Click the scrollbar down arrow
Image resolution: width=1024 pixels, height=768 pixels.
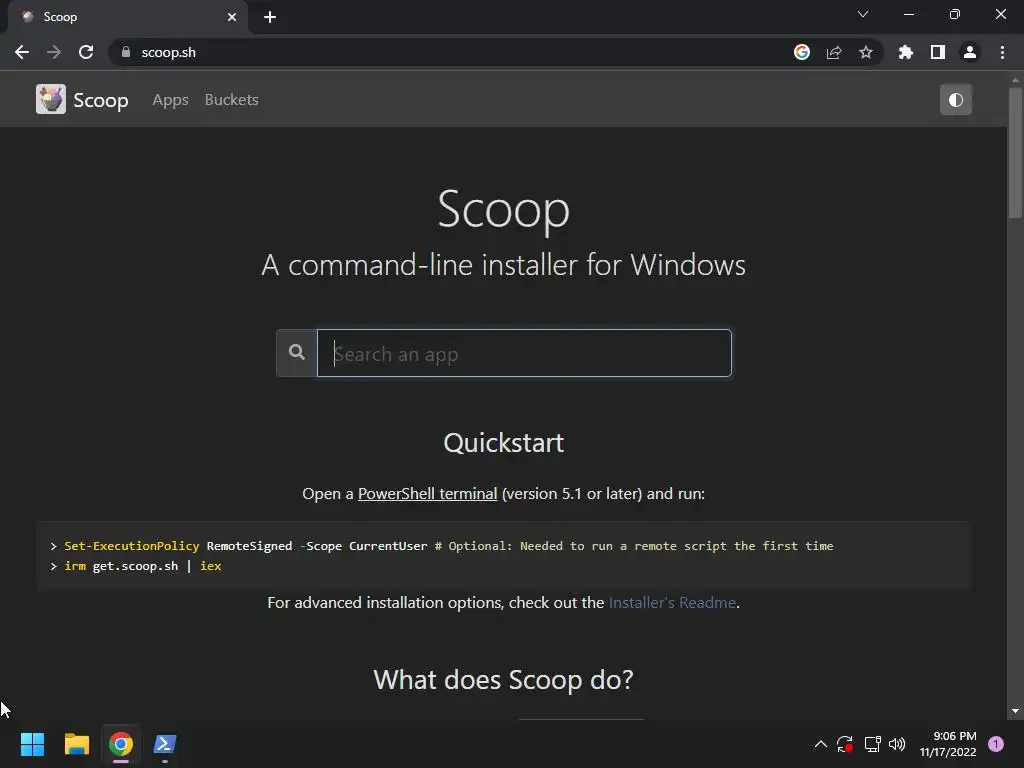click(x=1015, y=711)
